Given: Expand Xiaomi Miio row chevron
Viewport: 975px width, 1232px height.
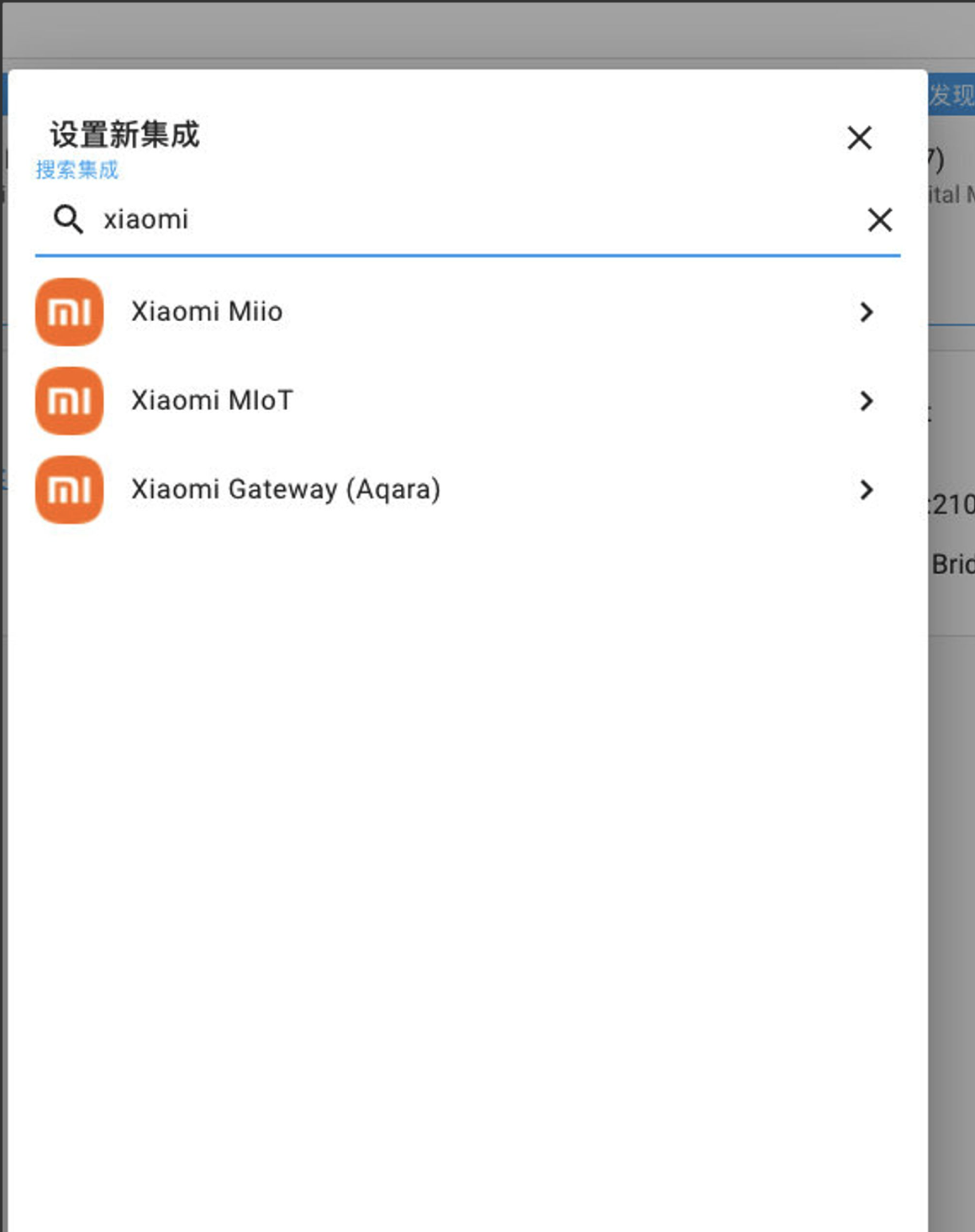Looking at the screenshot, I should pos(867,313).
